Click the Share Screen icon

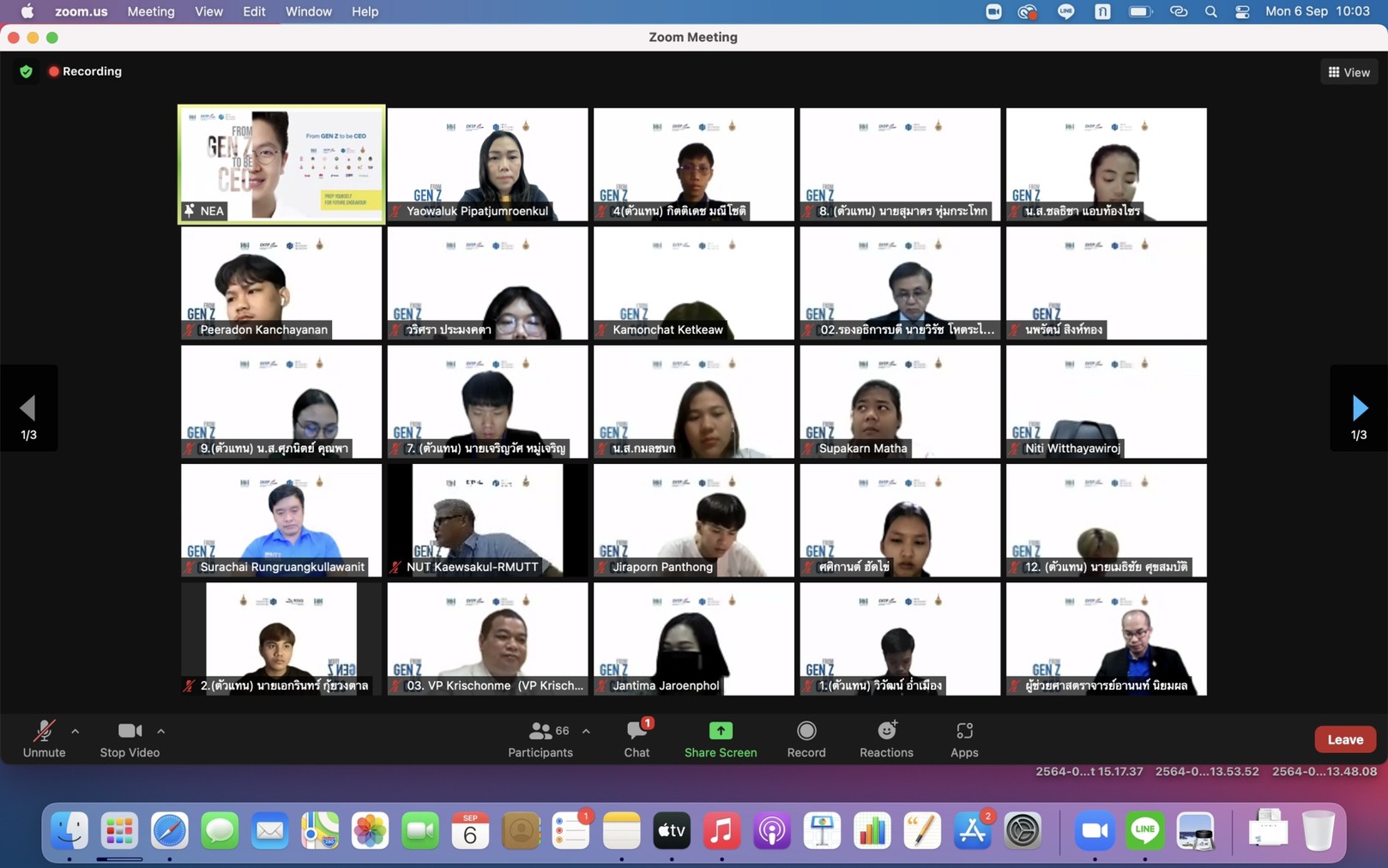pos(720,731)
